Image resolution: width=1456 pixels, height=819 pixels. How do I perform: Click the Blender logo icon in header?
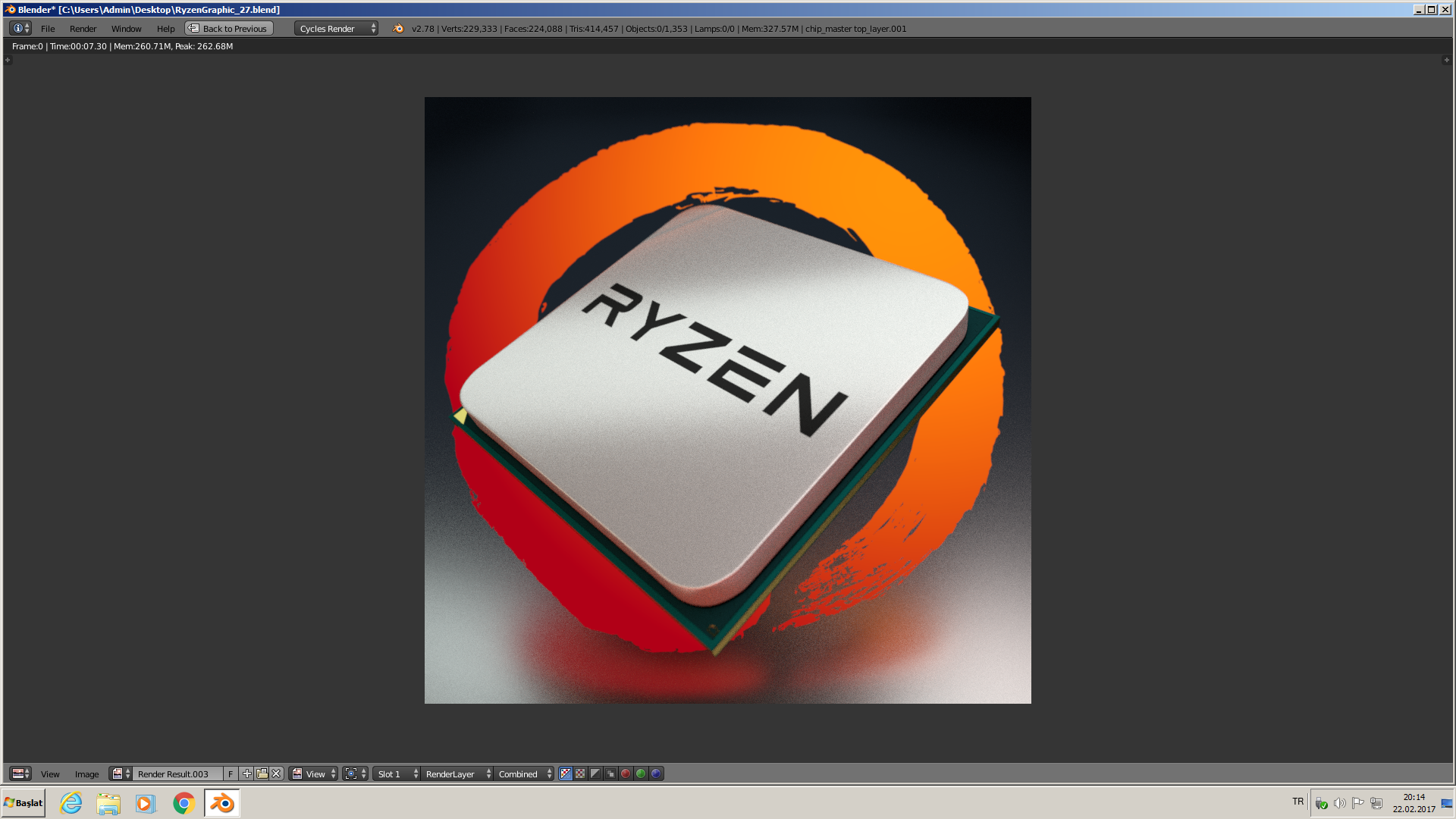(398, 29)
